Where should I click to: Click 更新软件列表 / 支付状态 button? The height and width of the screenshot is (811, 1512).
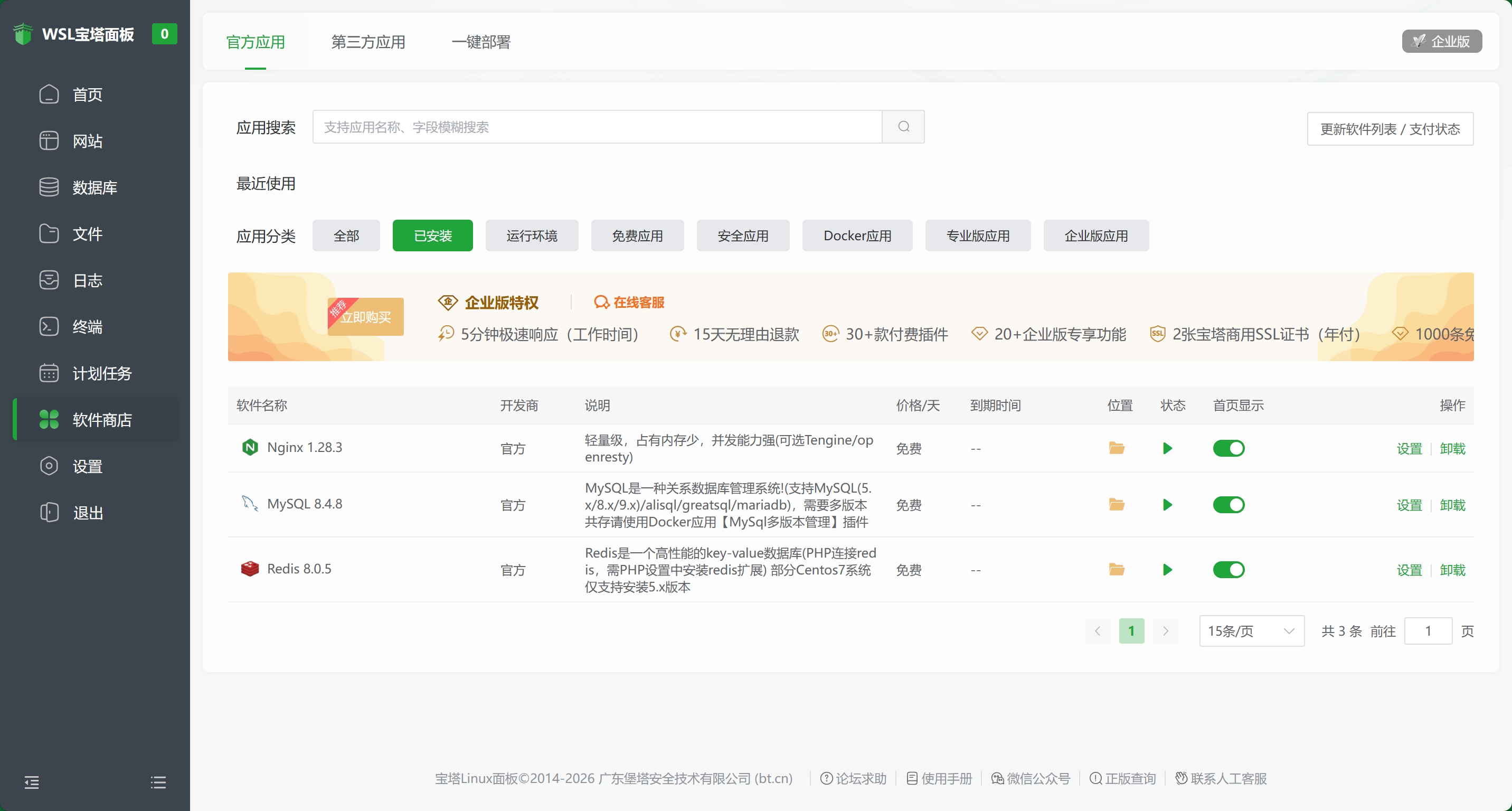click(x=1390, y=128)
